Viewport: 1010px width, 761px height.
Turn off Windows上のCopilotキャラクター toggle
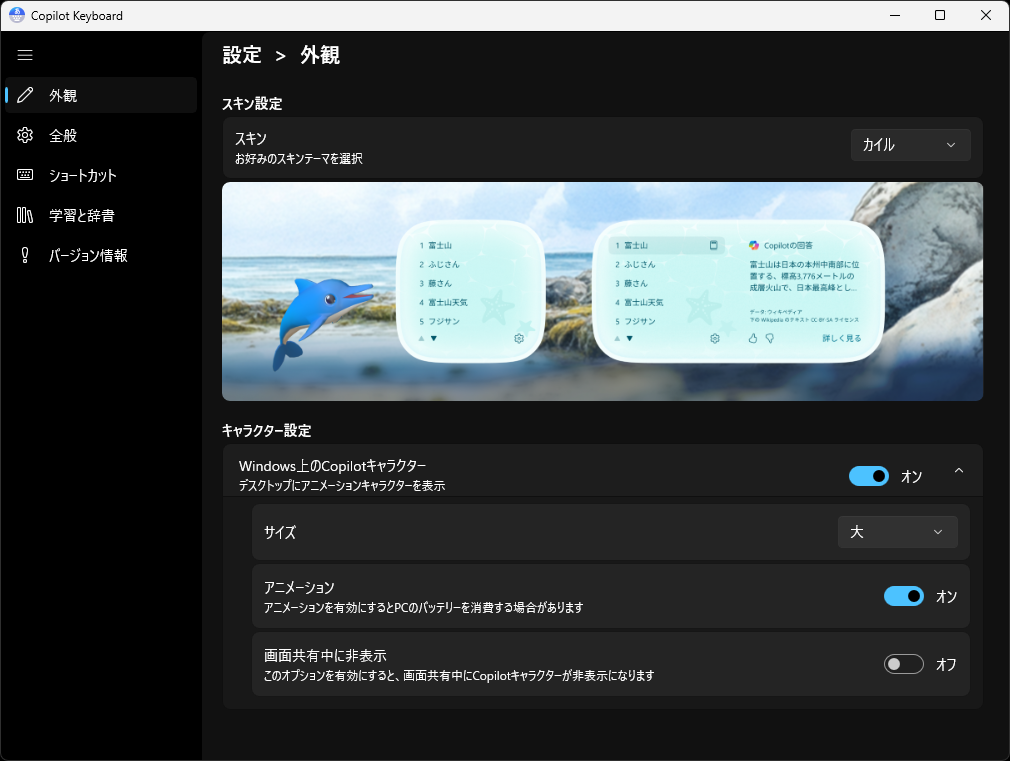click(868, 476)
